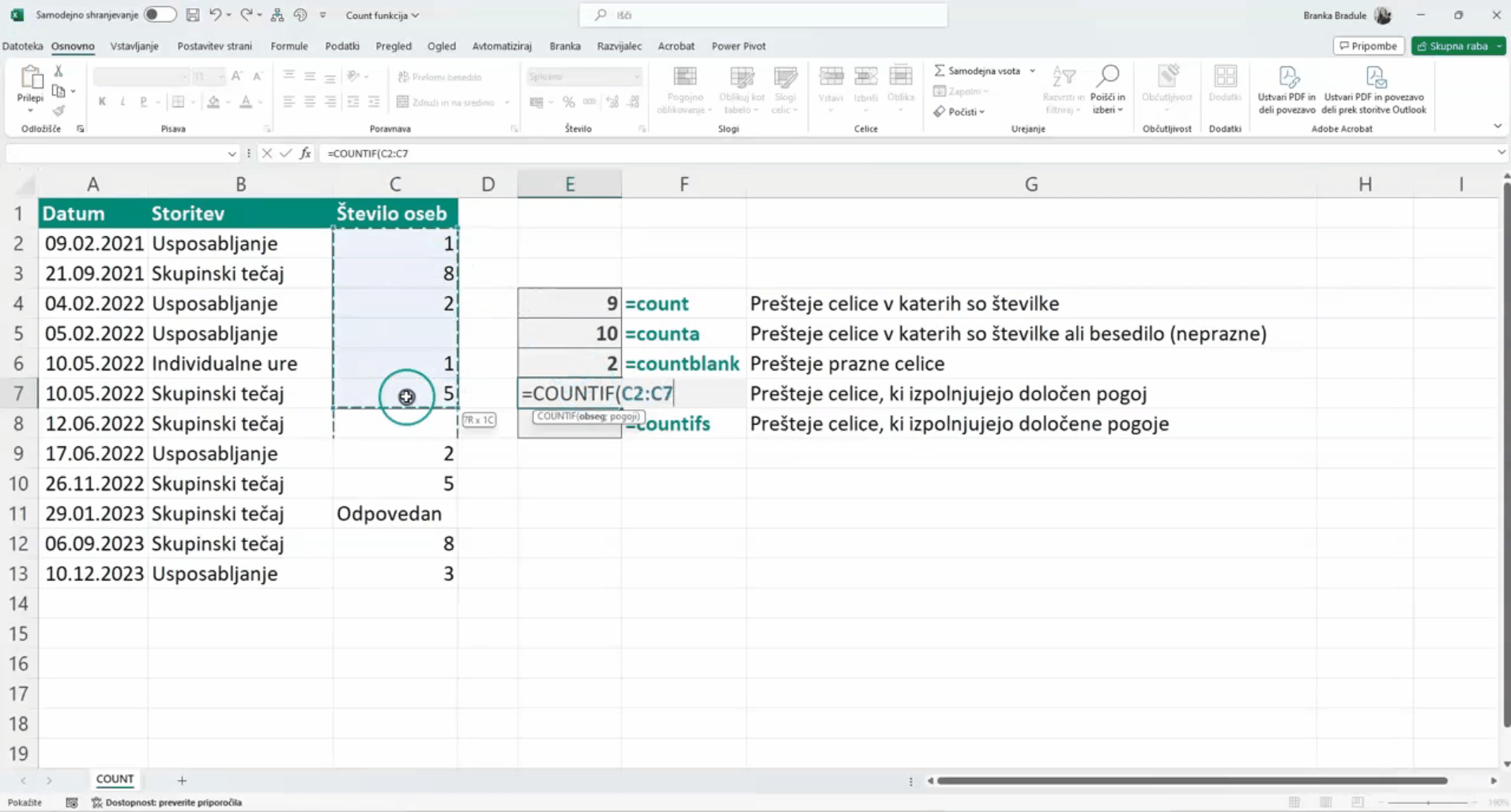Screen dimensions: 1511x812
Task: Click the Save floppy disk icon
Action: pyautogui.click(x=193, y=15)
